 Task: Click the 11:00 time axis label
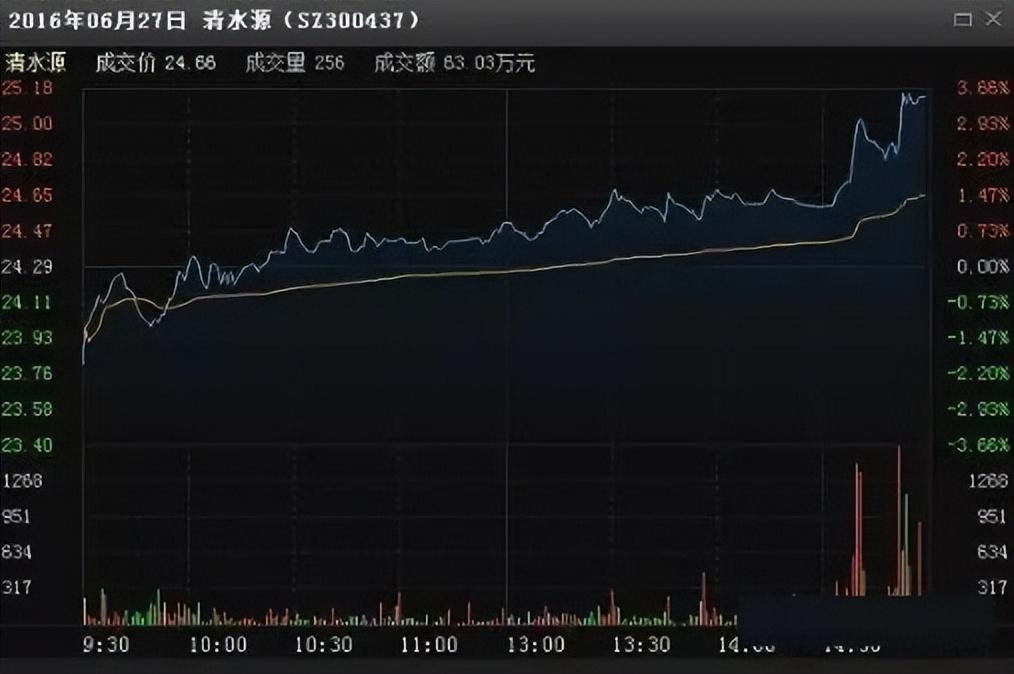pos(429,644)
